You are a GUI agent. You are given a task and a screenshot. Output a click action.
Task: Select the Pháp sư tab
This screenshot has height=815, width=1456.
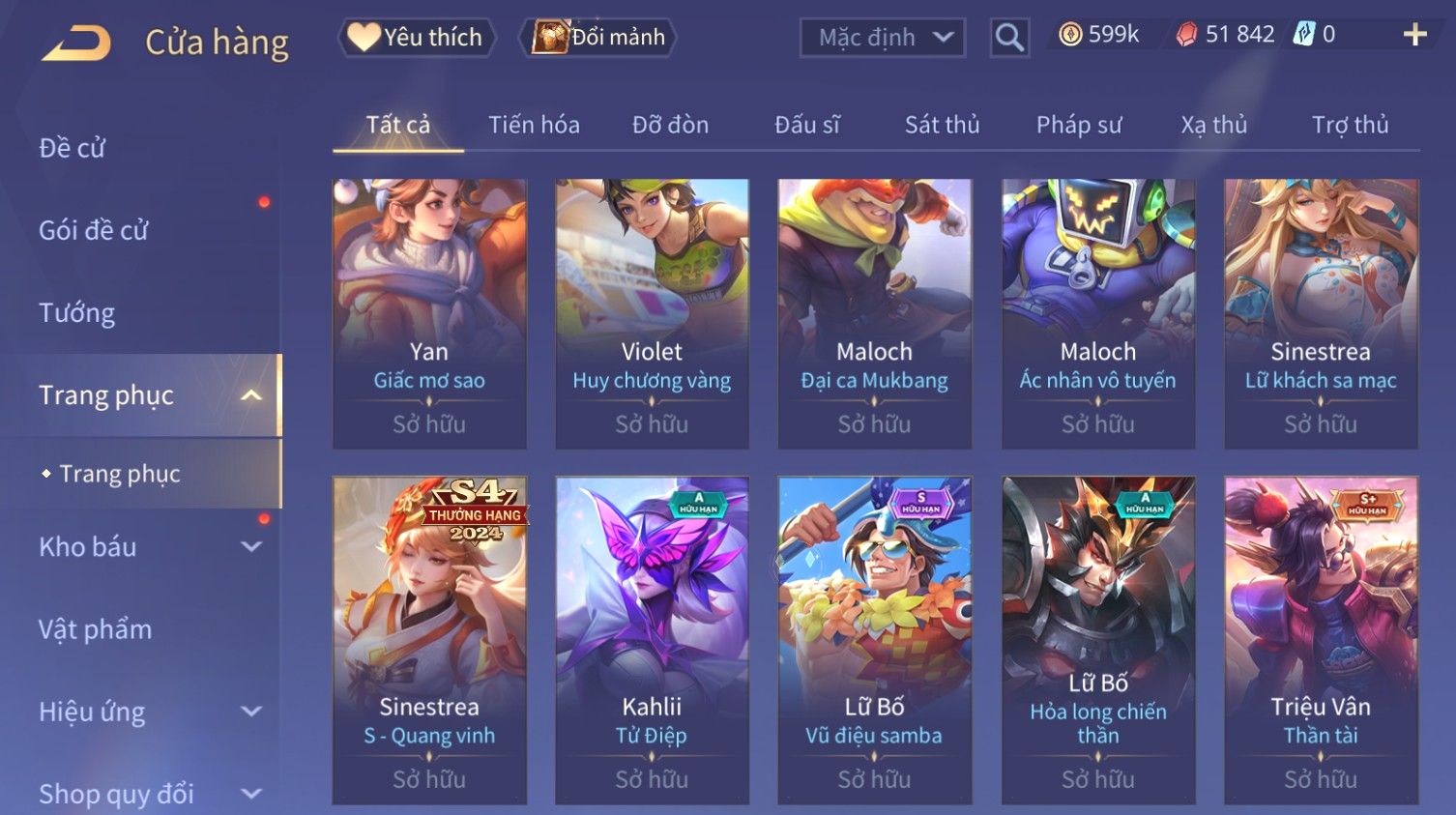pos(1079,125)
